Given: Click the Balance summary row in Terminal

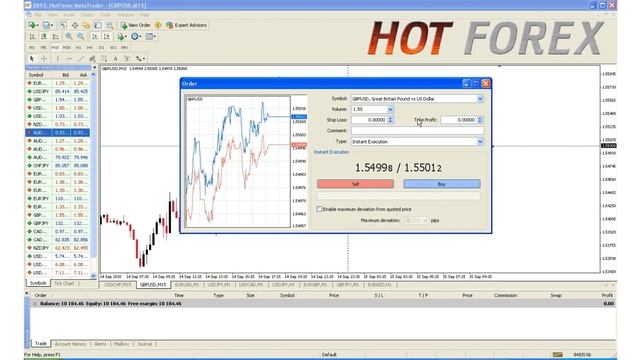Looking at the screenshot, I should [x=323, y=304].
